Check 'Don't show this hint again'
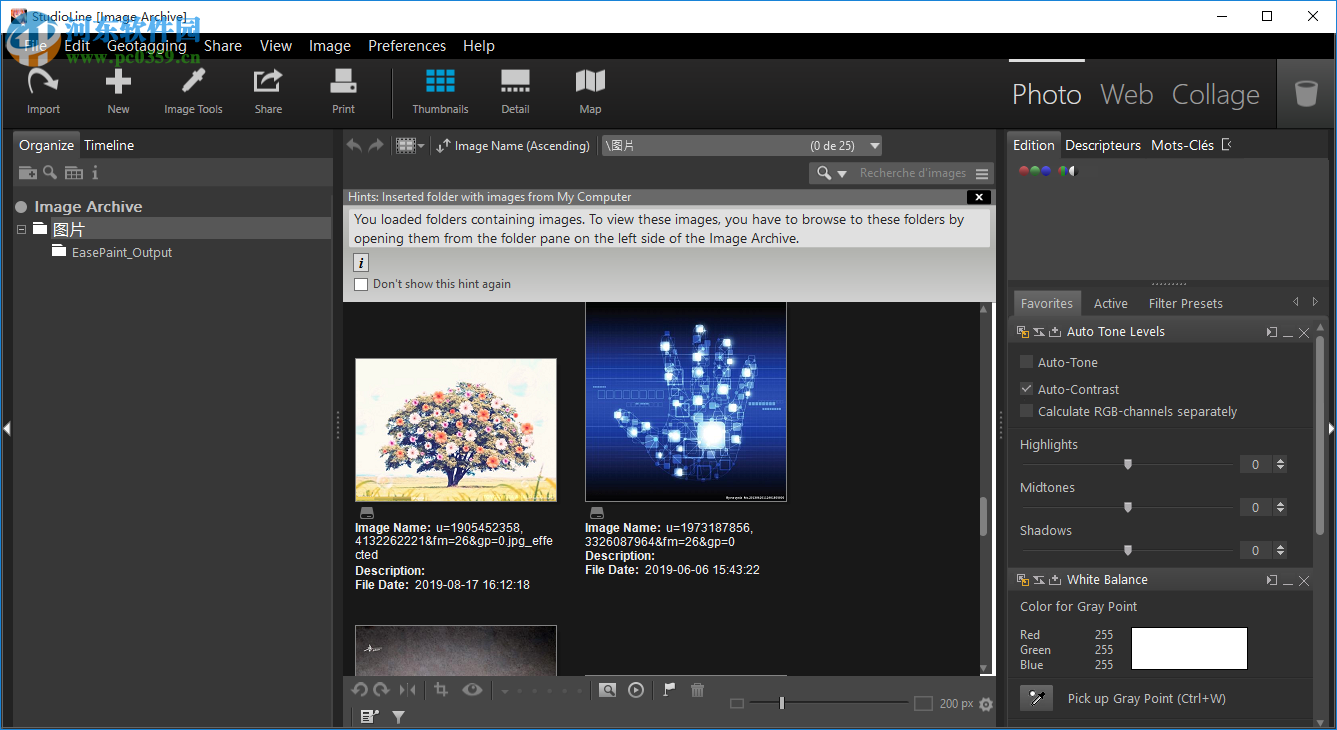The image size is (1337, 730). click(361, 284)
